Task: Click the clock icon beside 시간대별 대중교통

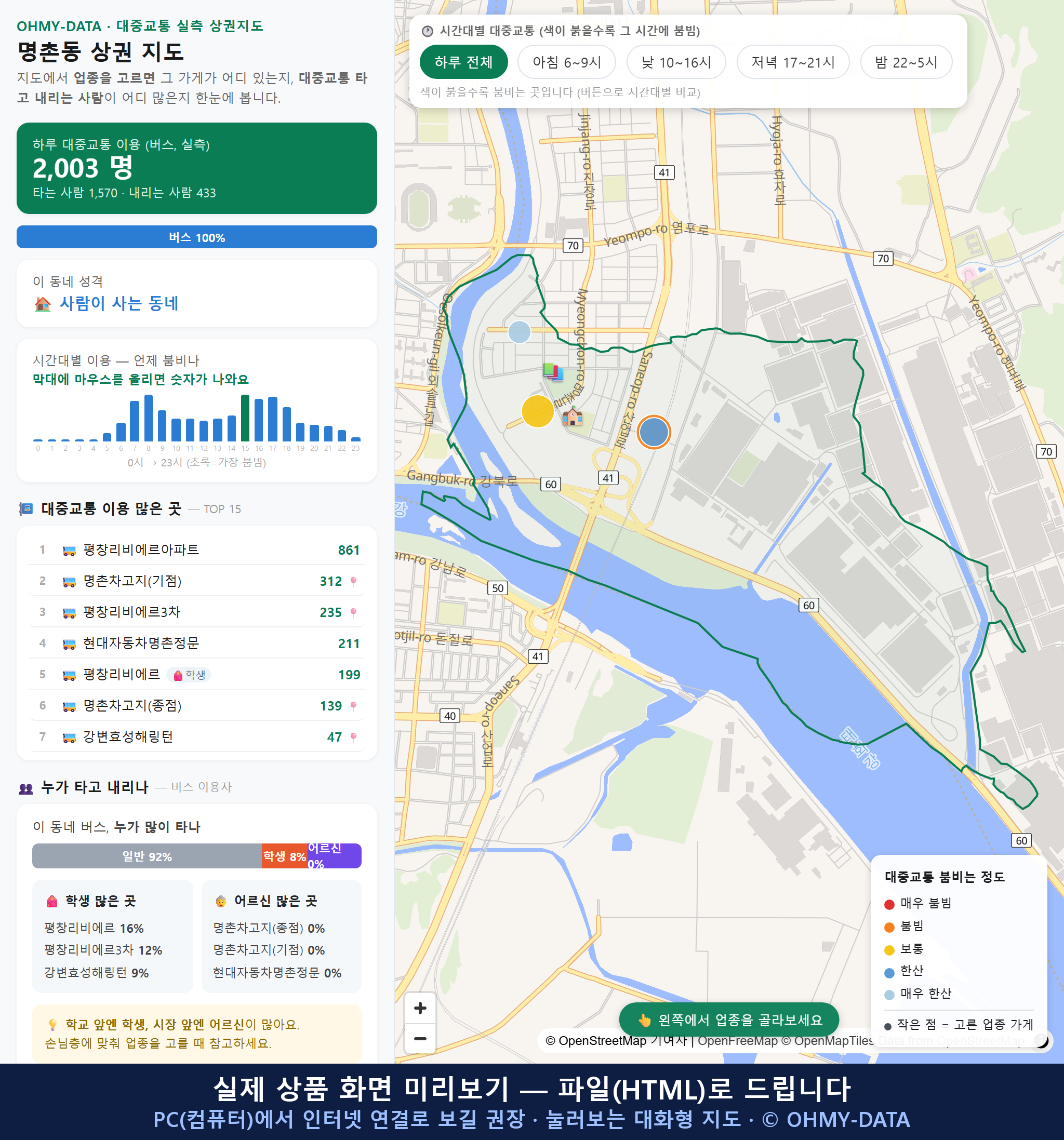Action: (x=428, y=31)
